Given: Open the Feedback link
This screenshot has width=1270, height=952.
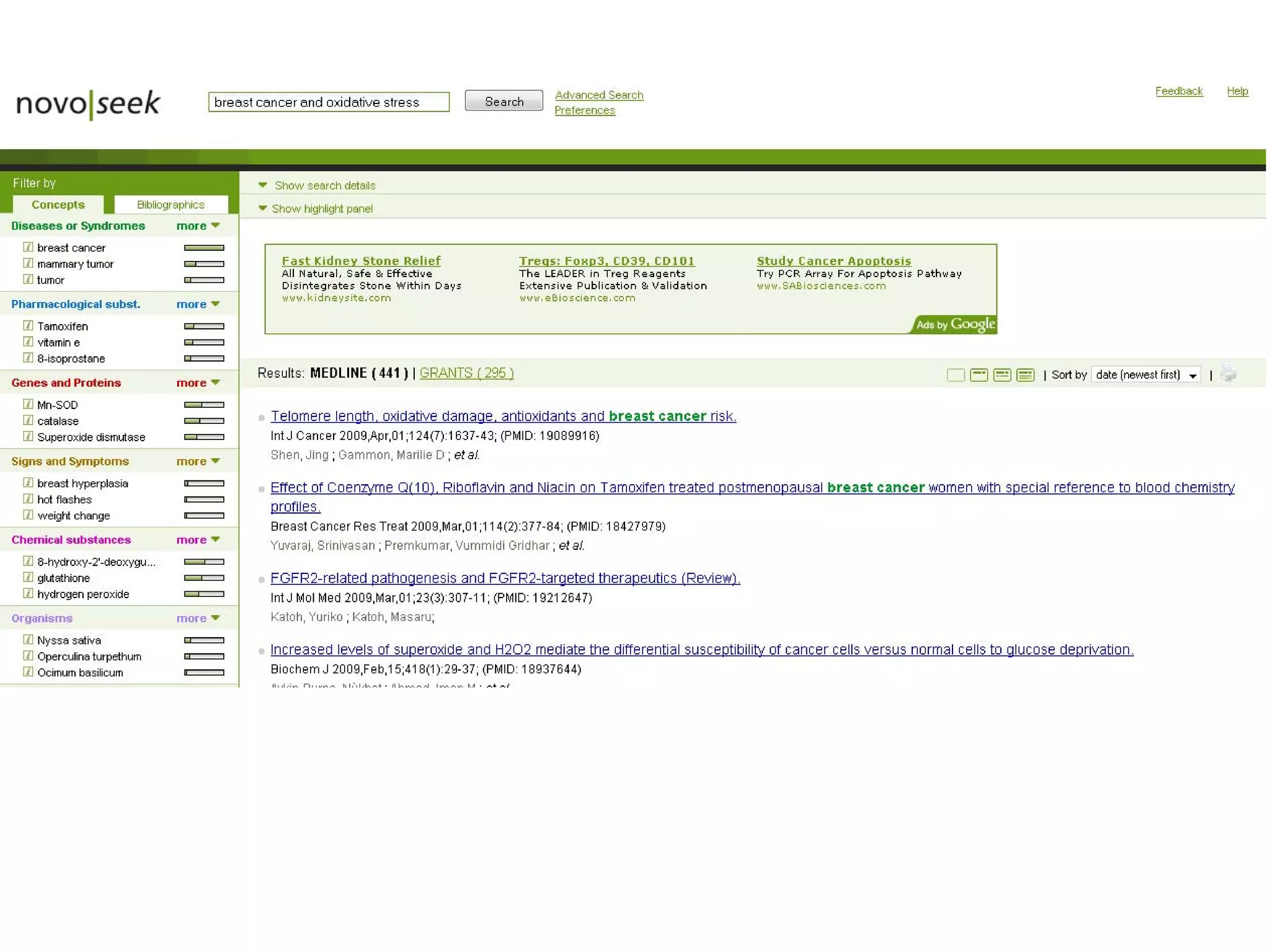Looking at the screenshot, I should [x=1179, y=91].
